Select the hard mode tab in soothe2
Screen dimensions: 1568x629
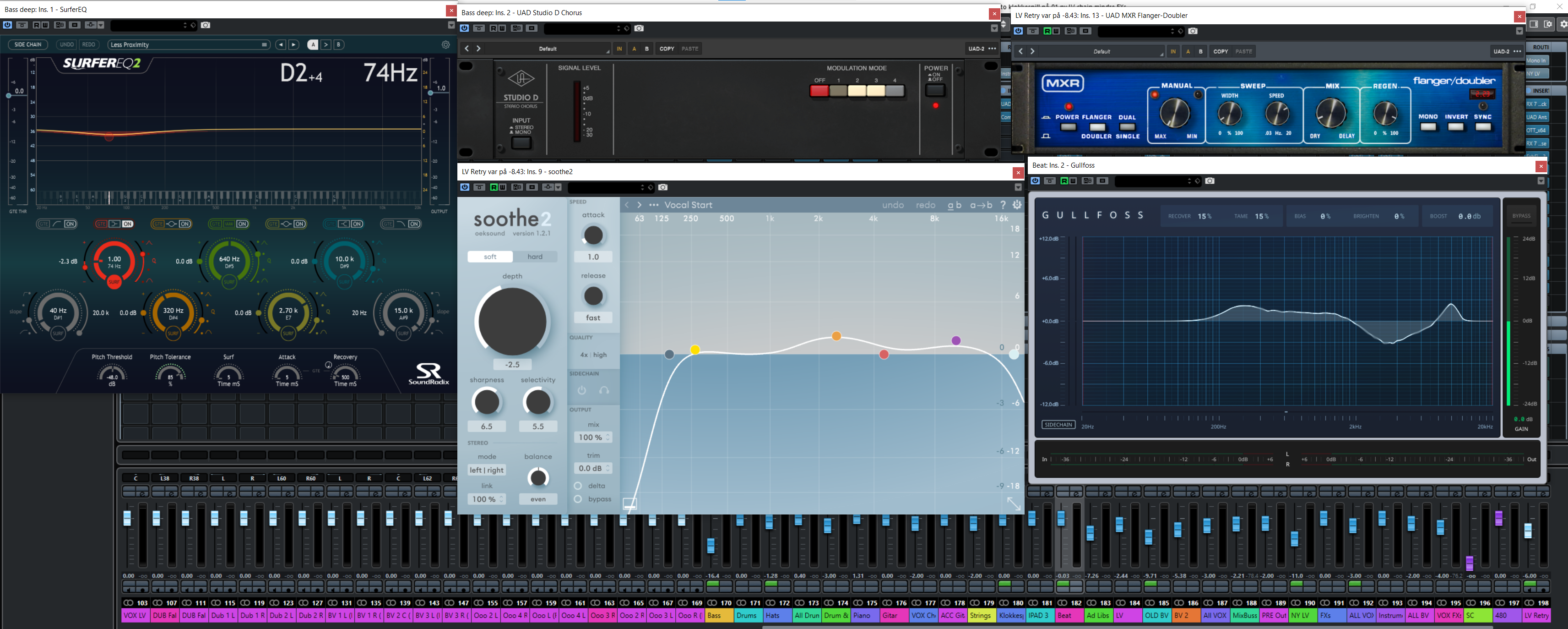click(534, 257)
